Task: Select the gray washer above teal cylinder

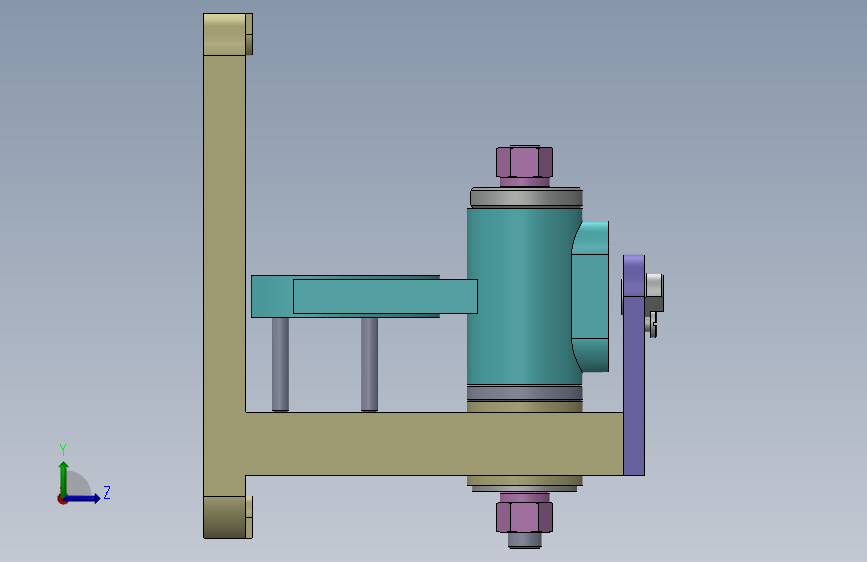Action: click(526, 197)
